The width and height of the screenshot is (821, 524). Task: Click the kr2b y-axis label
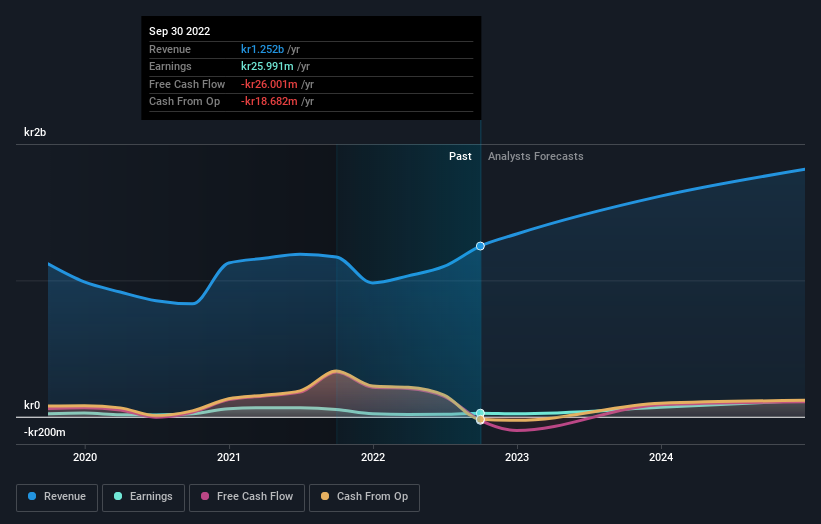point(35,132)
